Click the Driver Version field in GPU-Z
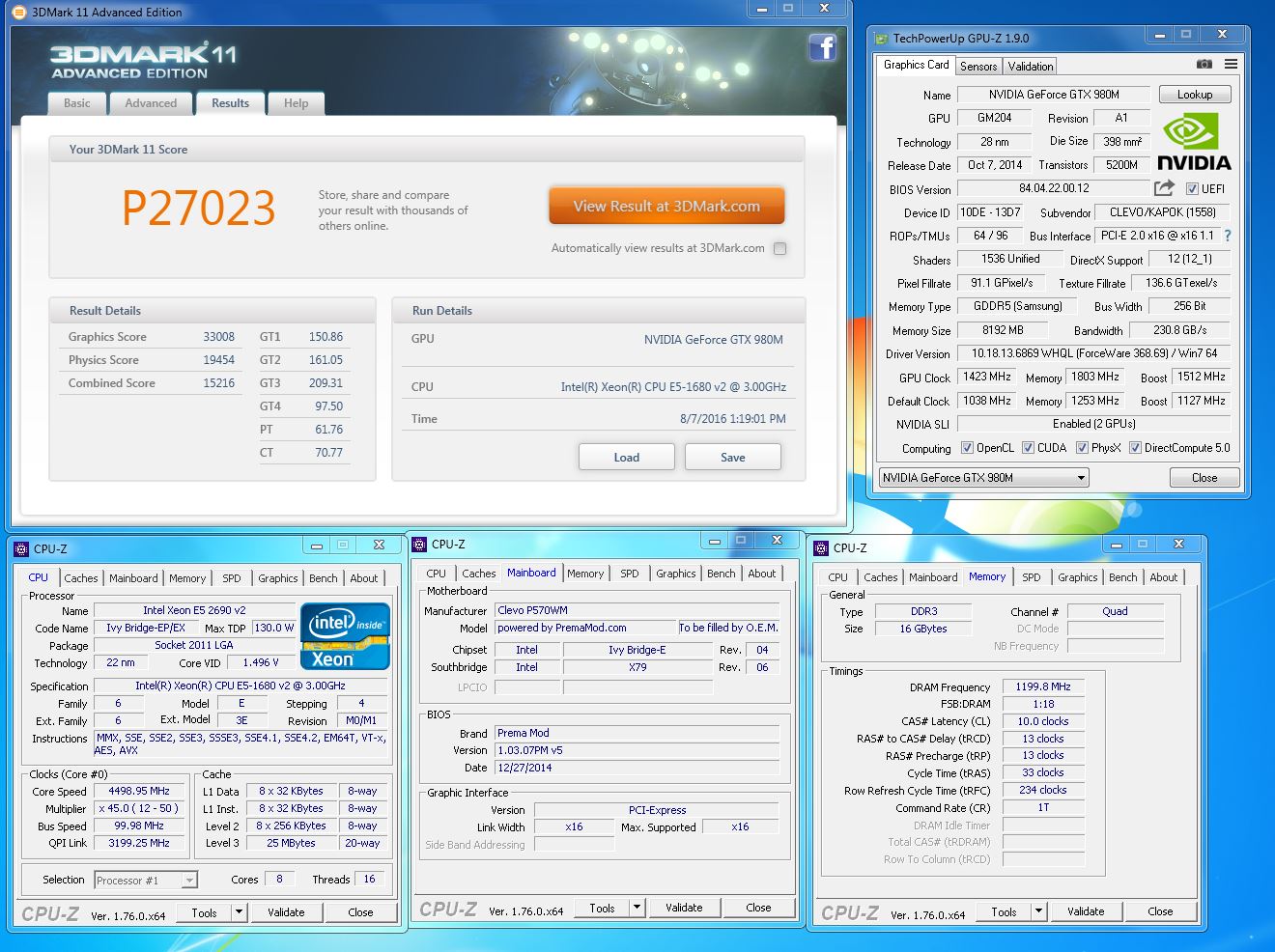 1094,353
